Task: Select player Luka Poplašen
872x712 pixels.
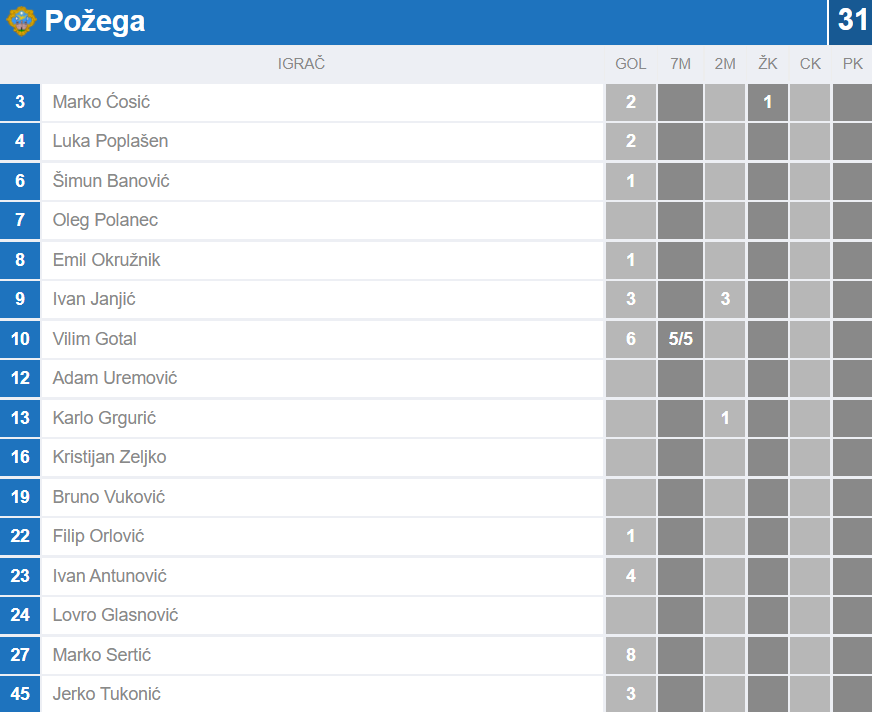Action: 110,141
